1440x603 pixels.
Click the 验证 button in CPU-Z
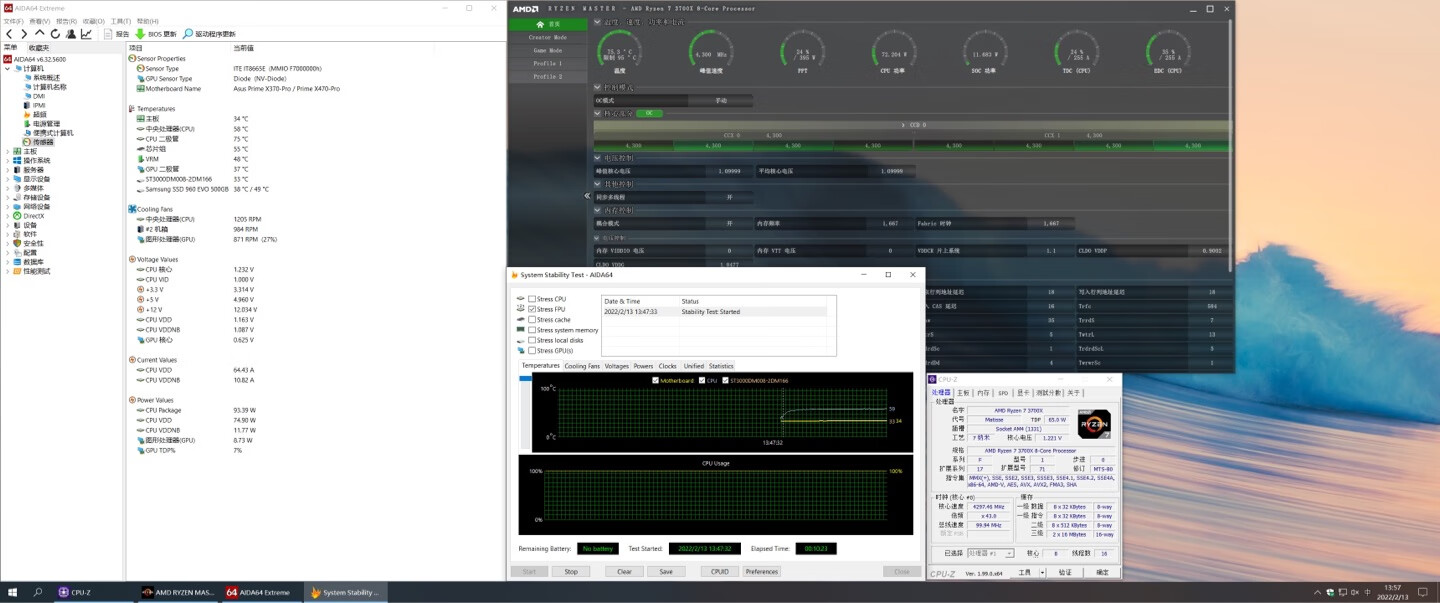(1065, 573)
